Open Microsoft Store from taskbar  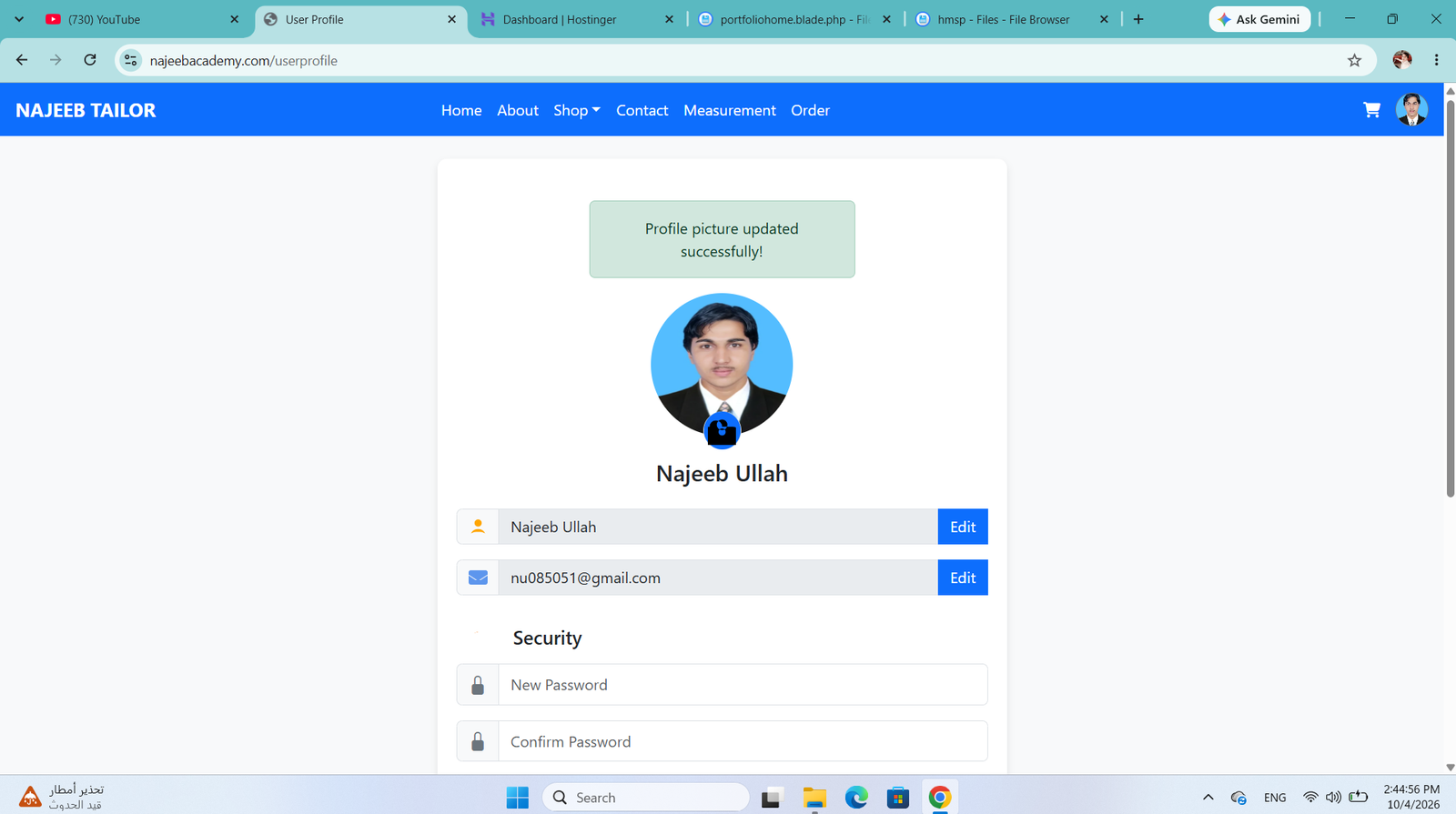point(898,798)
